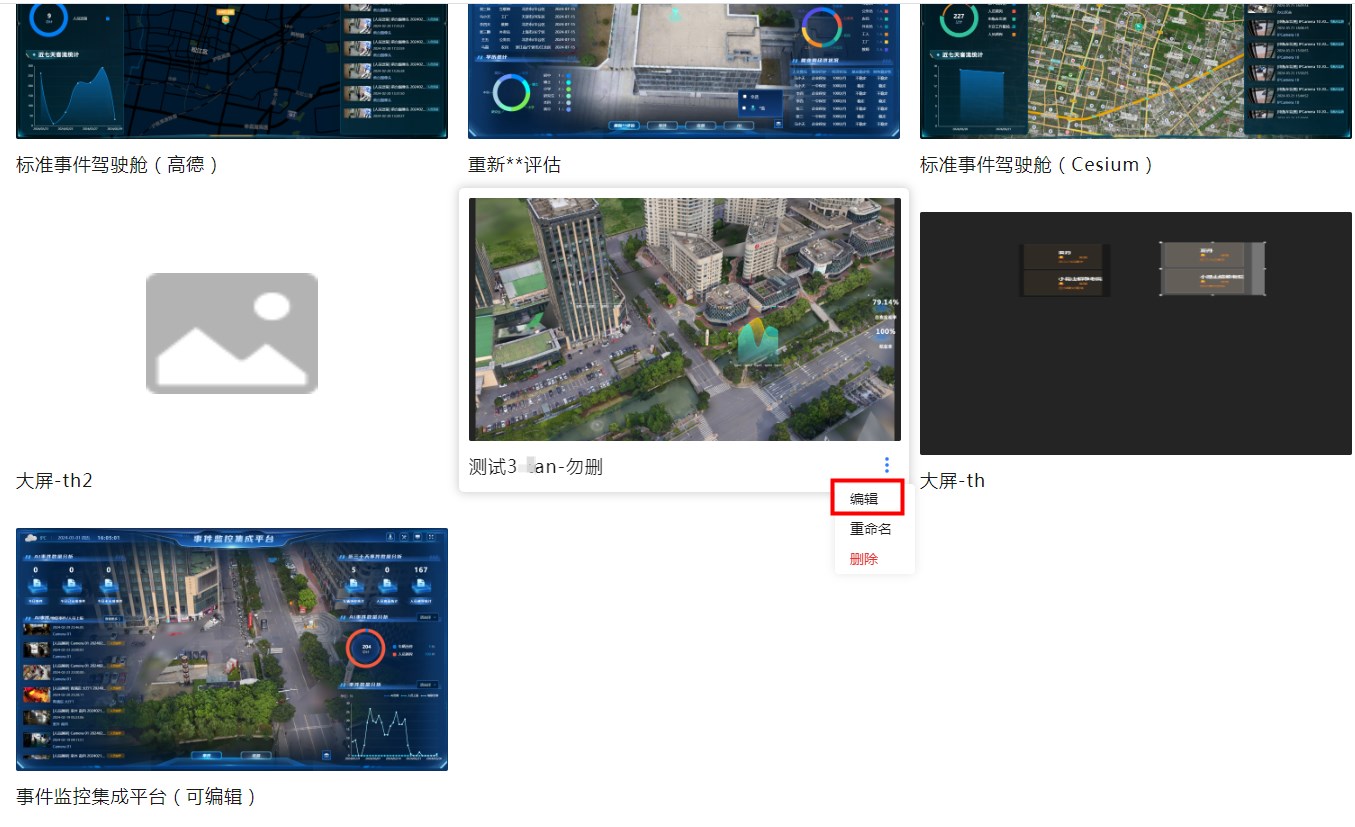Click the placeholder image icon above 大屏-th2
The height and width of the screenshot is (827, 1355).
(x=232, y=333)
